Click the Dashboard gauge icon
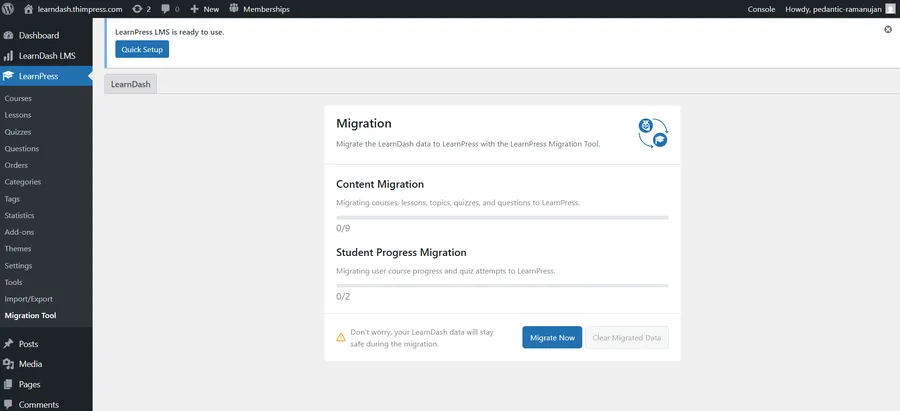Viewport: 900px width, 411px height. pyautogui.click(x=8, y=36)
